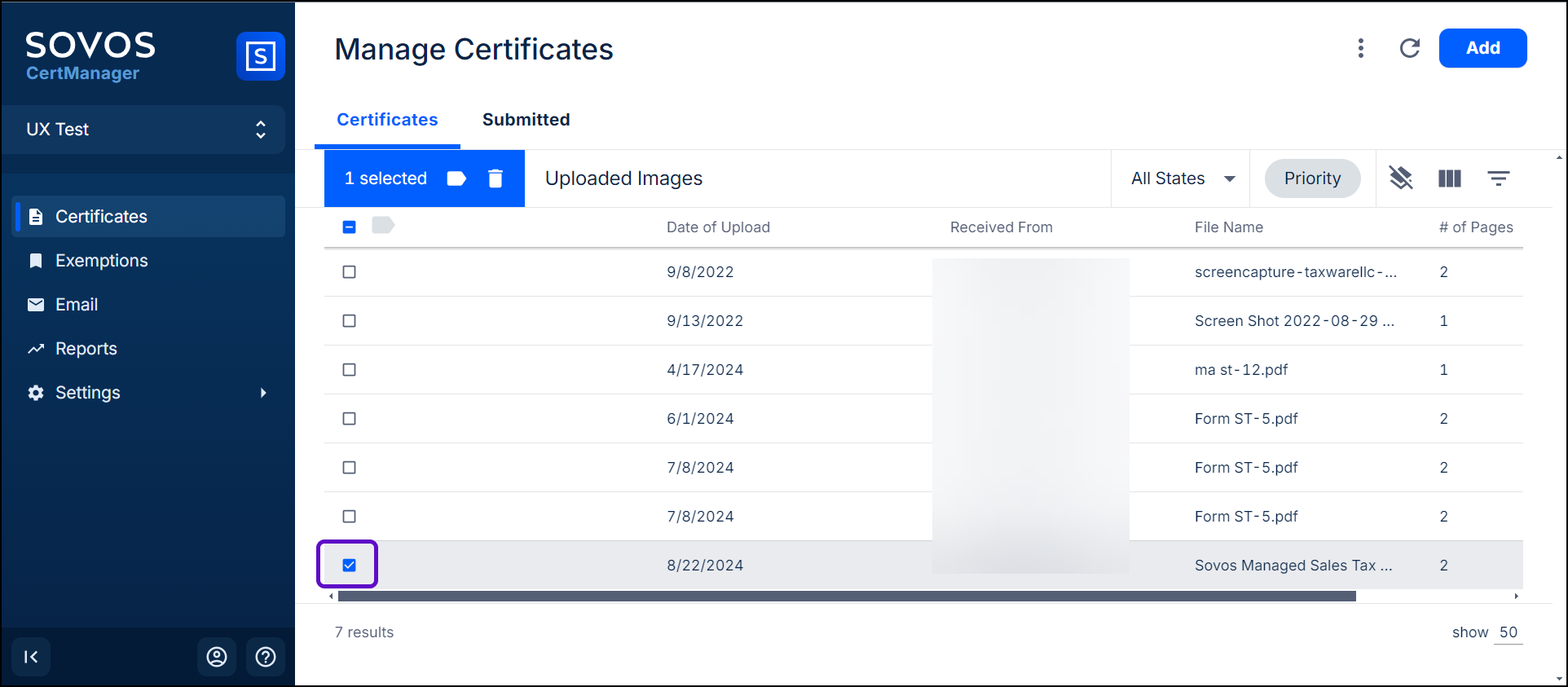Open the three-dot more options menu
The height and width of the screenshot is (687, 1568).
click(x=1360, y=48)
